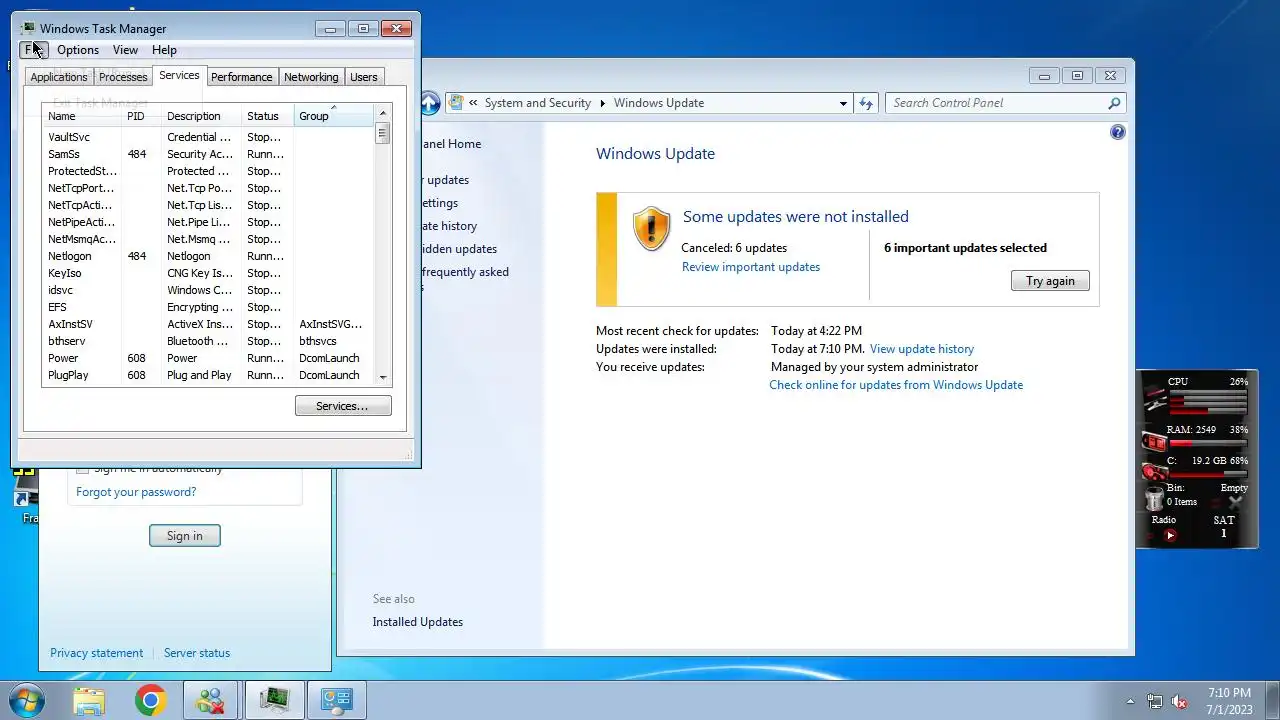Sort services by the Group column

tap(333, 116)
